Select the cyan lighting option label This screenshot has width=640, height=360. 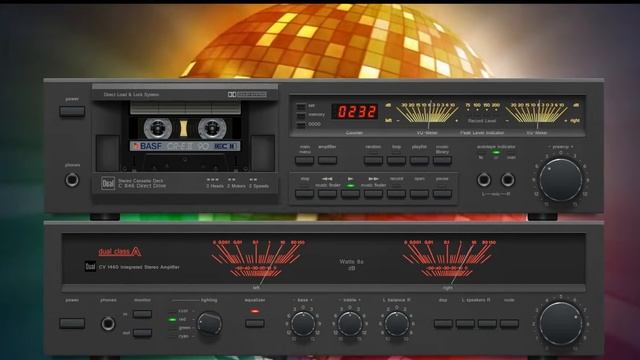coord(184,336)
